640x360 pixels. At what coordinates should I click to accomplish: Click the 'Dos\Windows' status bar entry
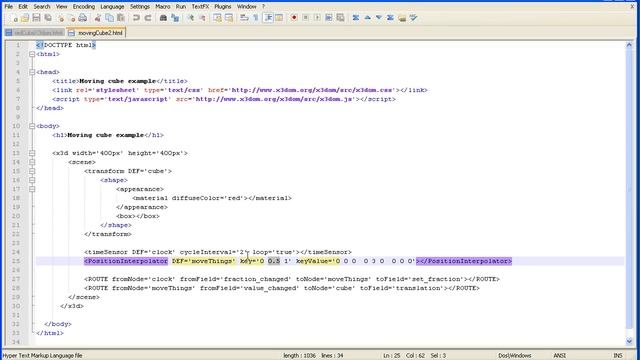[x=515, y=356]
